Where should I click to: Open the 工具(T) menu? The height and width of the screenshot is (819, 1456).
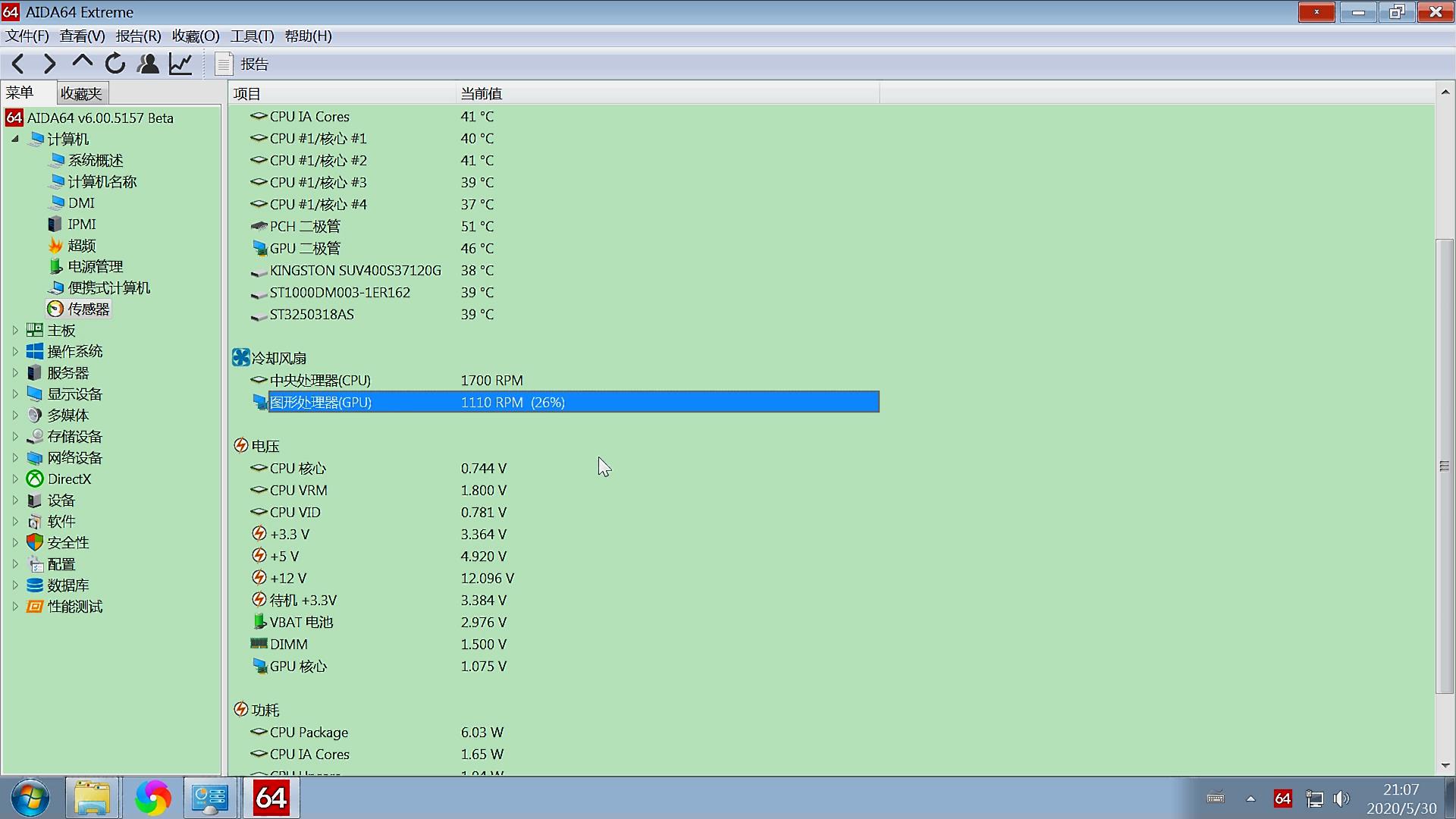point(252,36)
